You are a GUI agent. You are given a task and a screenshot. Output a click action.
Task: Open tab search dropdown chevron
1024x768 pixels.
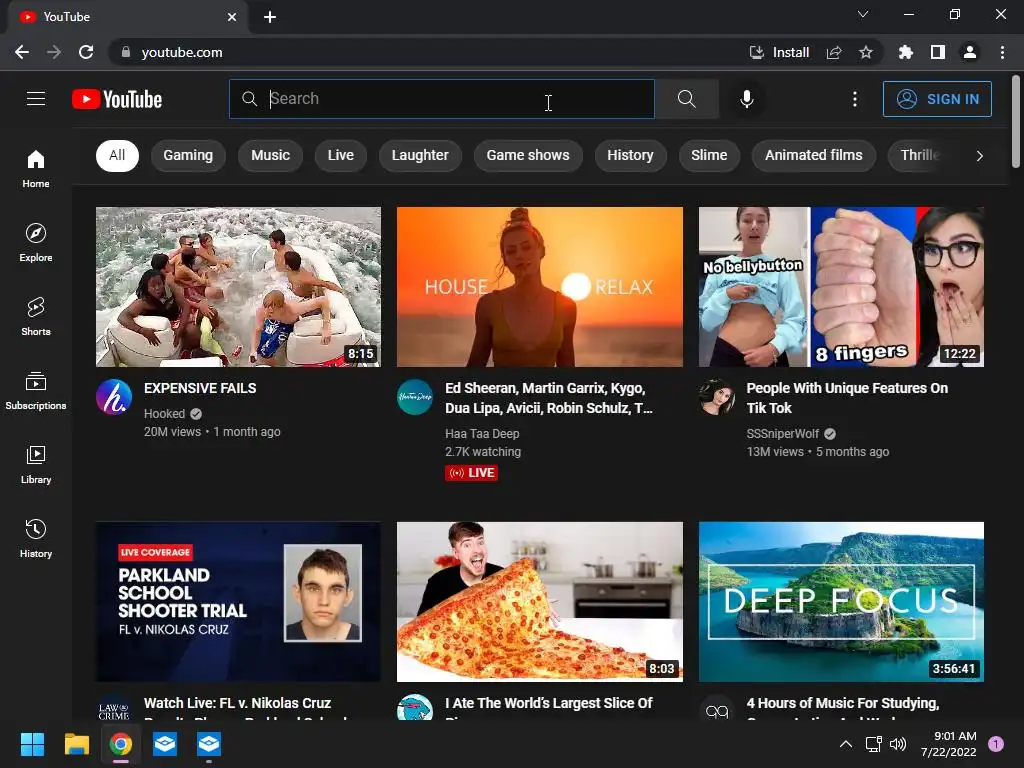tap(863, 14)
